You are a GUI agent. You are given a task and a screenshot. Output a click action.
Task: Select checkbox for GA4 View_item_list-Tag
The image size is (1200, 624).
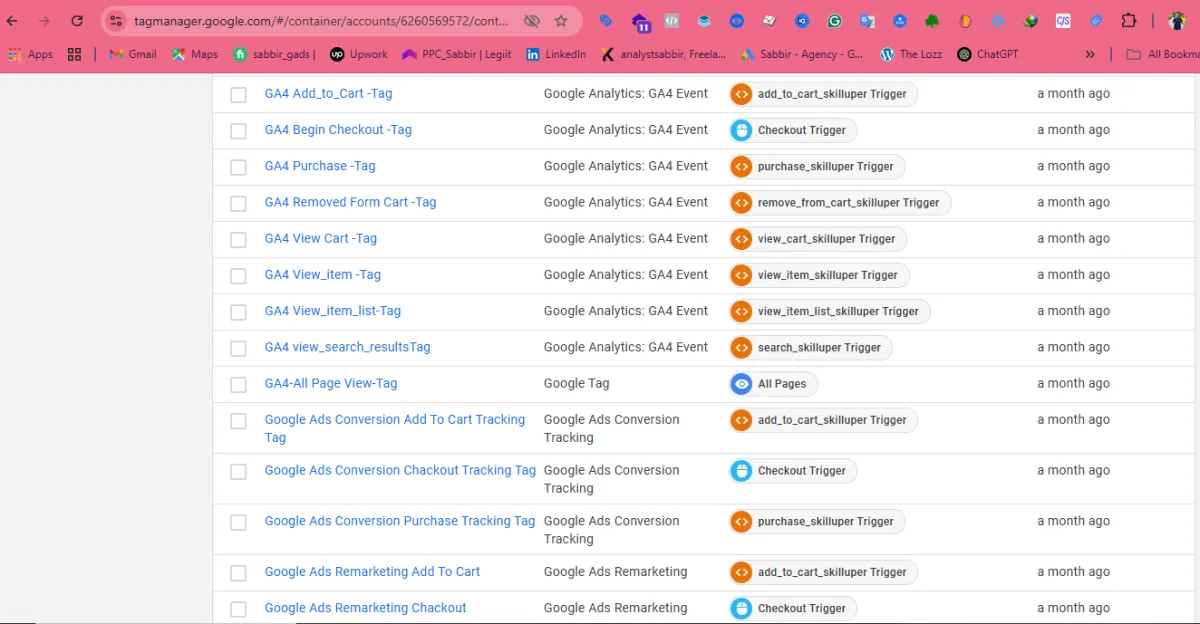coord(238,312)
